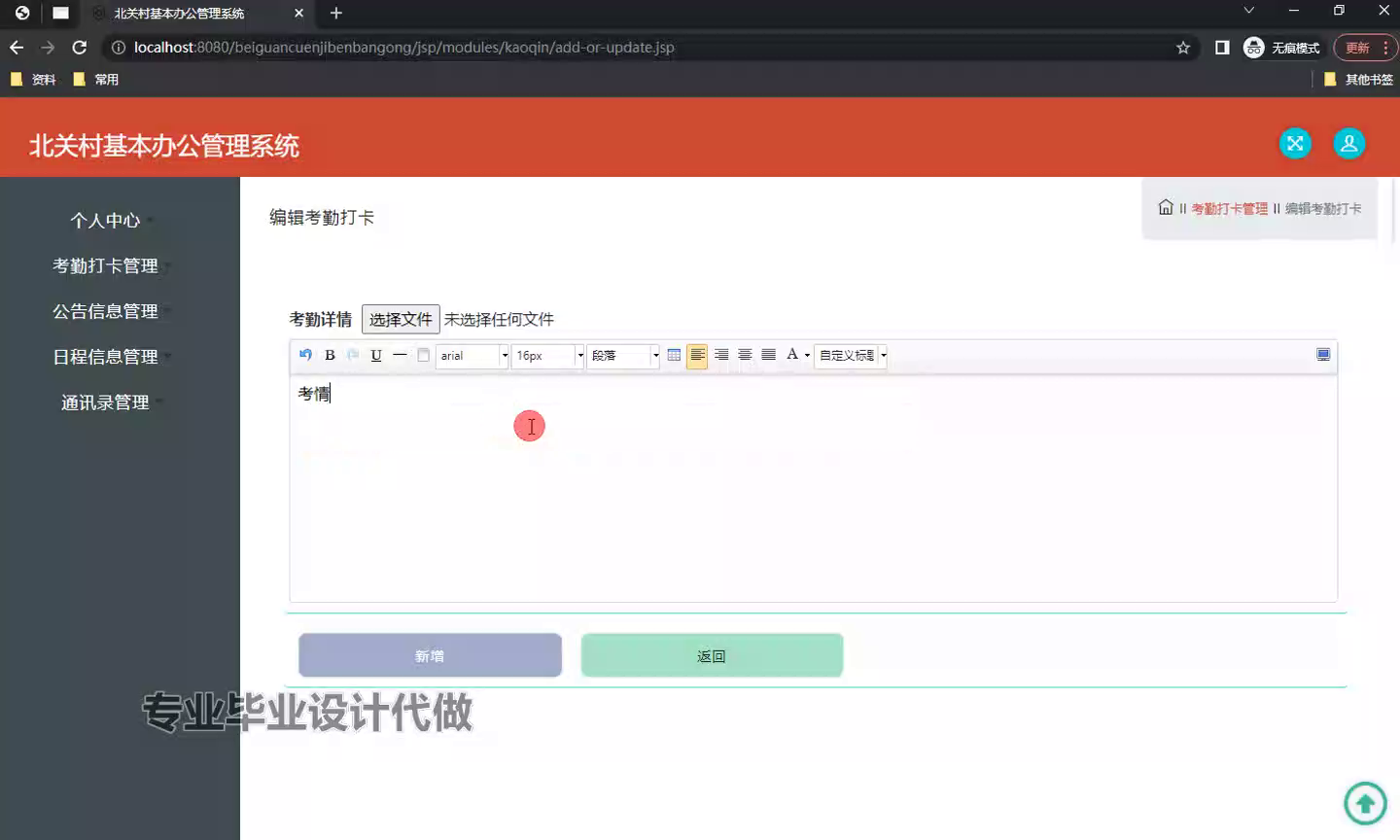Click the 更新 browser update button
This screenshot has height=840, width=1400.
tap(1366, 48)
